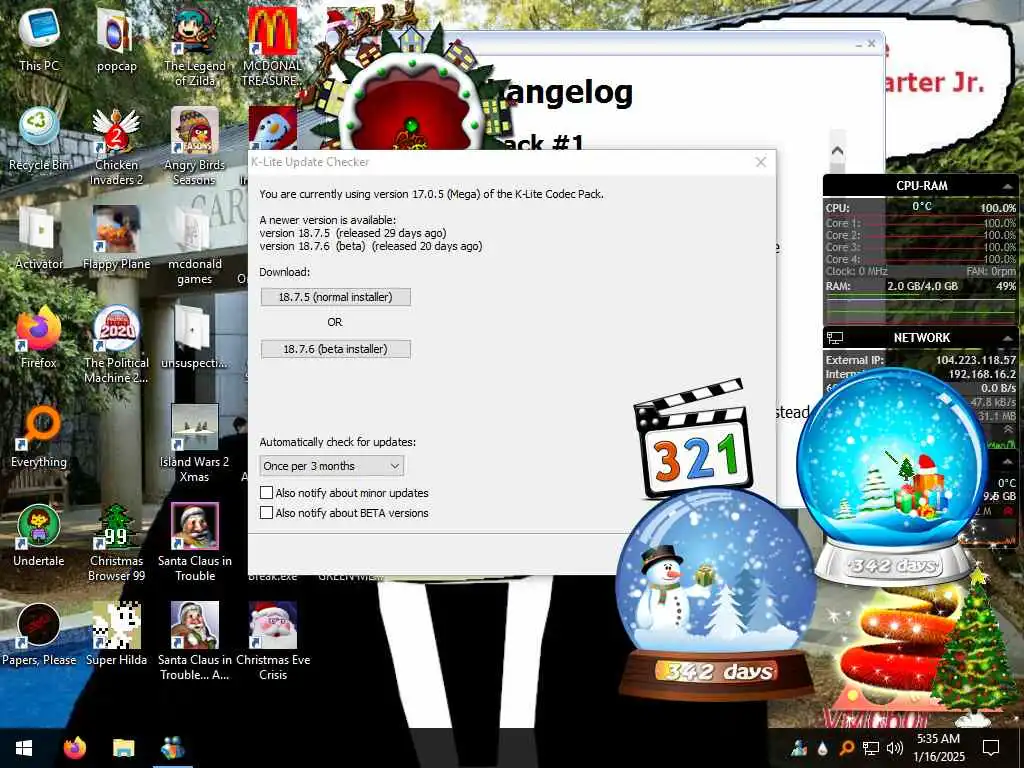The height and width of the screenshot is (768, 1024).
Task: Click the network tray icon
Action: tap(871, 748)
